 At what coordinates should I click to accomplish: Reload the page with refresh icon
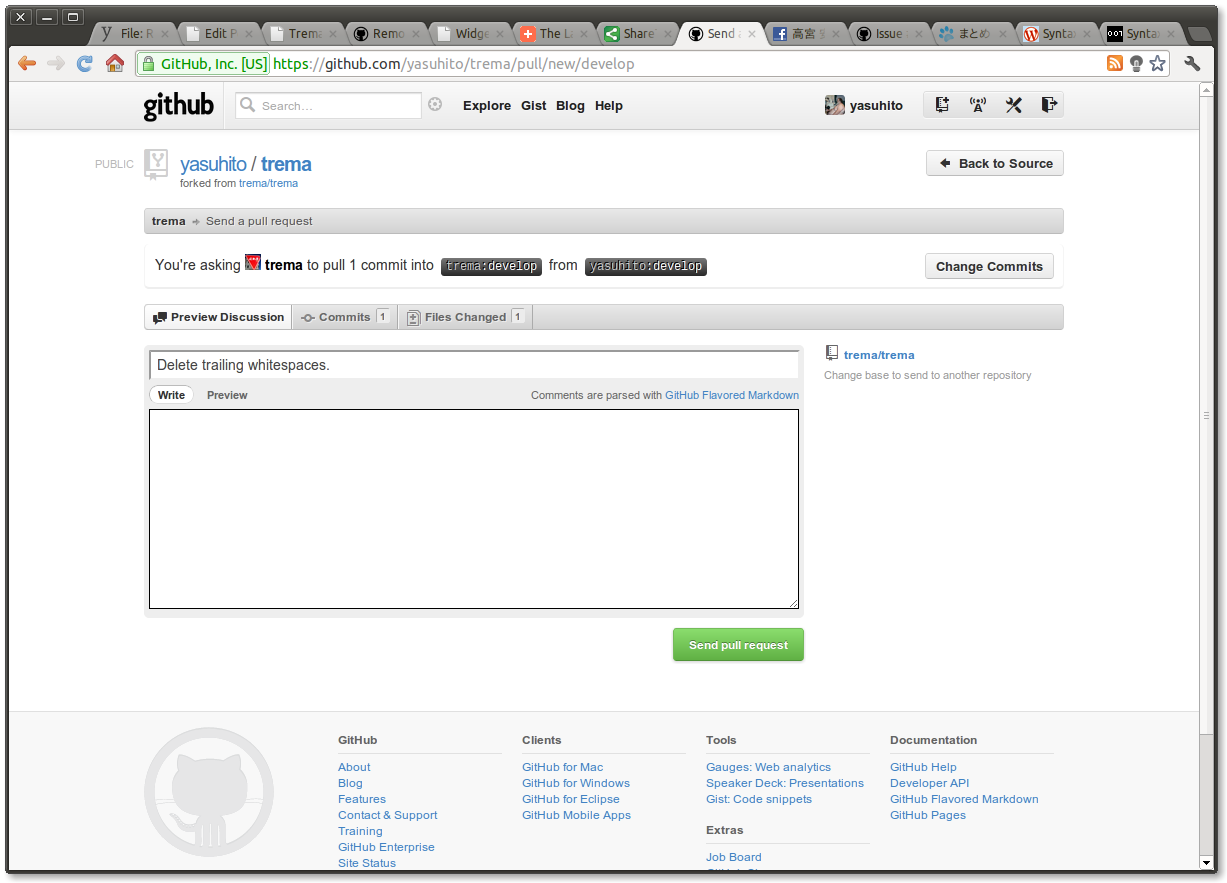pos(85,63)
